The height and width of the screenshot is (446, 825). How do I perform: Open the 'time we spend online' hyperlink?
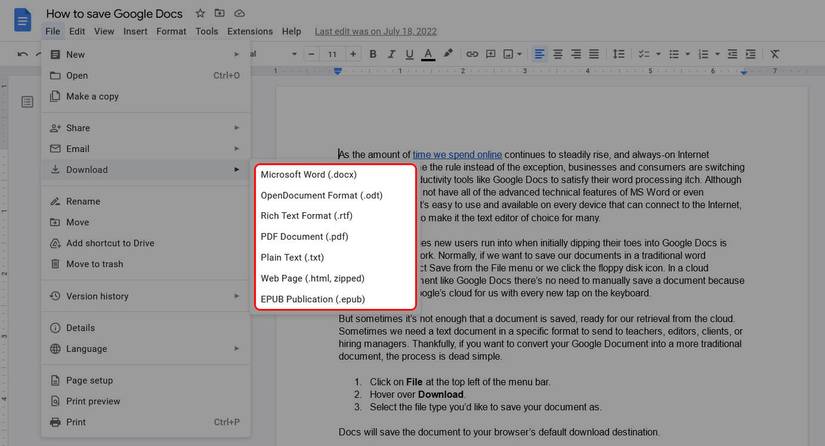(457, 155)
